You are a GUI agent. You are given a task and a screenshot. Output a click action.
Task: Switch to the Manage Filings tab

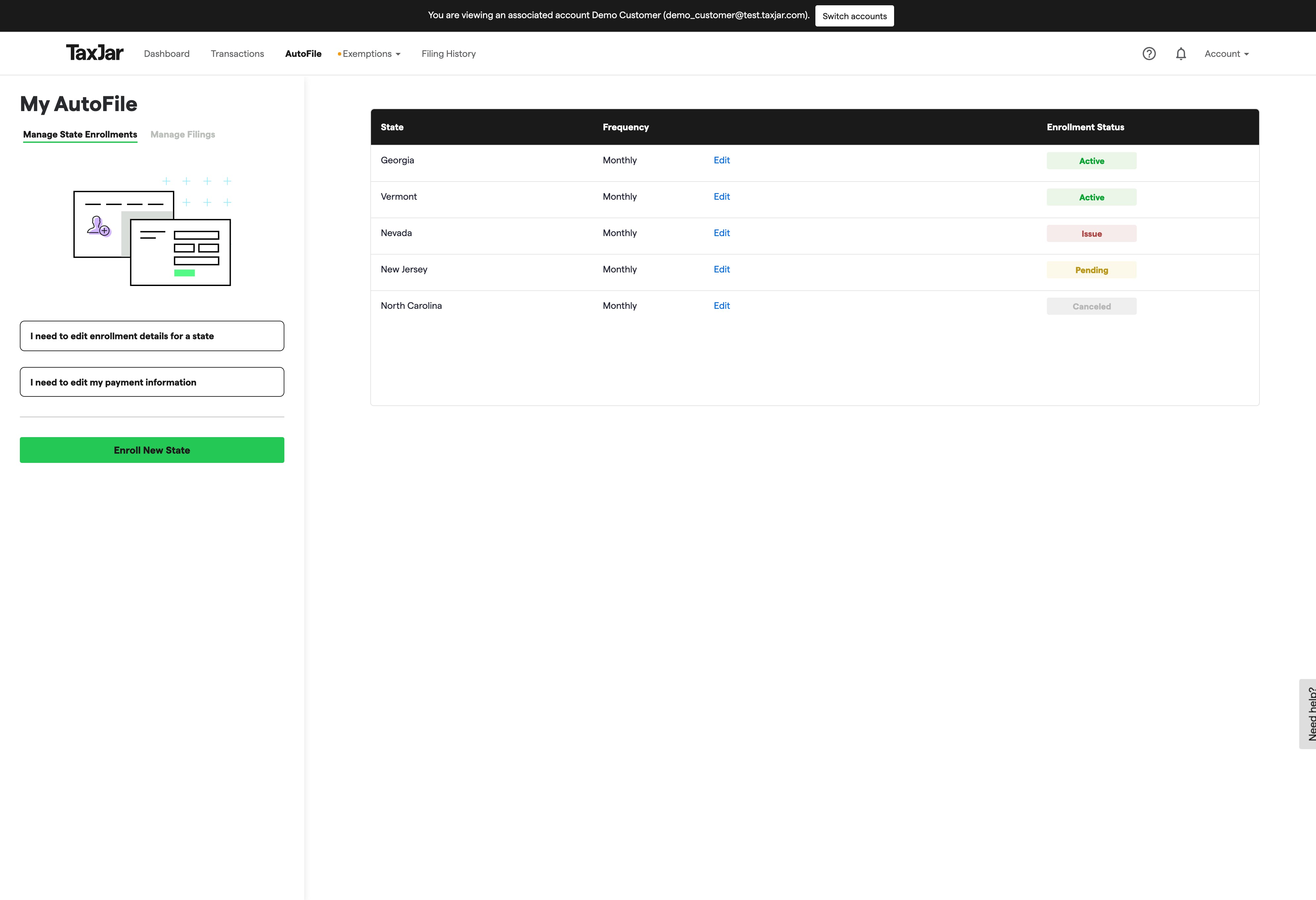[x=182, y=135]
